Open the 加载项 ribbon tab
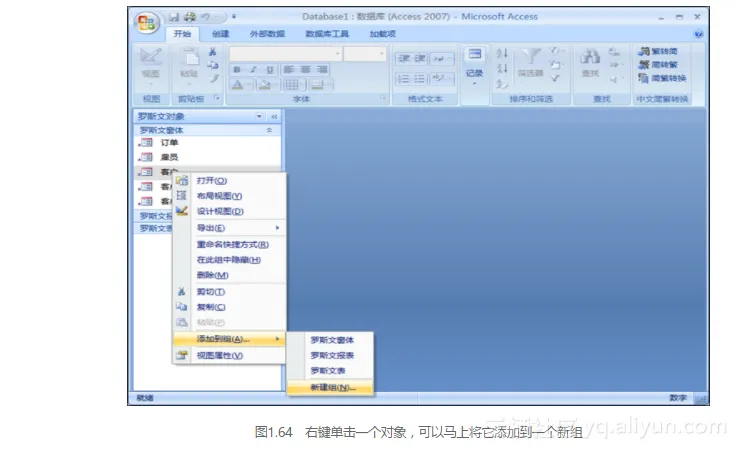The width and height of the screenshot is (738, 450). pyautogui.click(x=382, y=34)
